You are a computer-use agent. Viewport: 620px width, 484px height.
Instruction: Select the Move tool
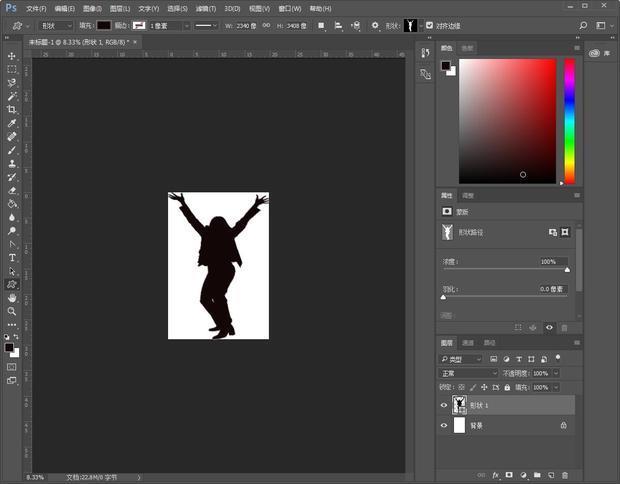point(12,56)
